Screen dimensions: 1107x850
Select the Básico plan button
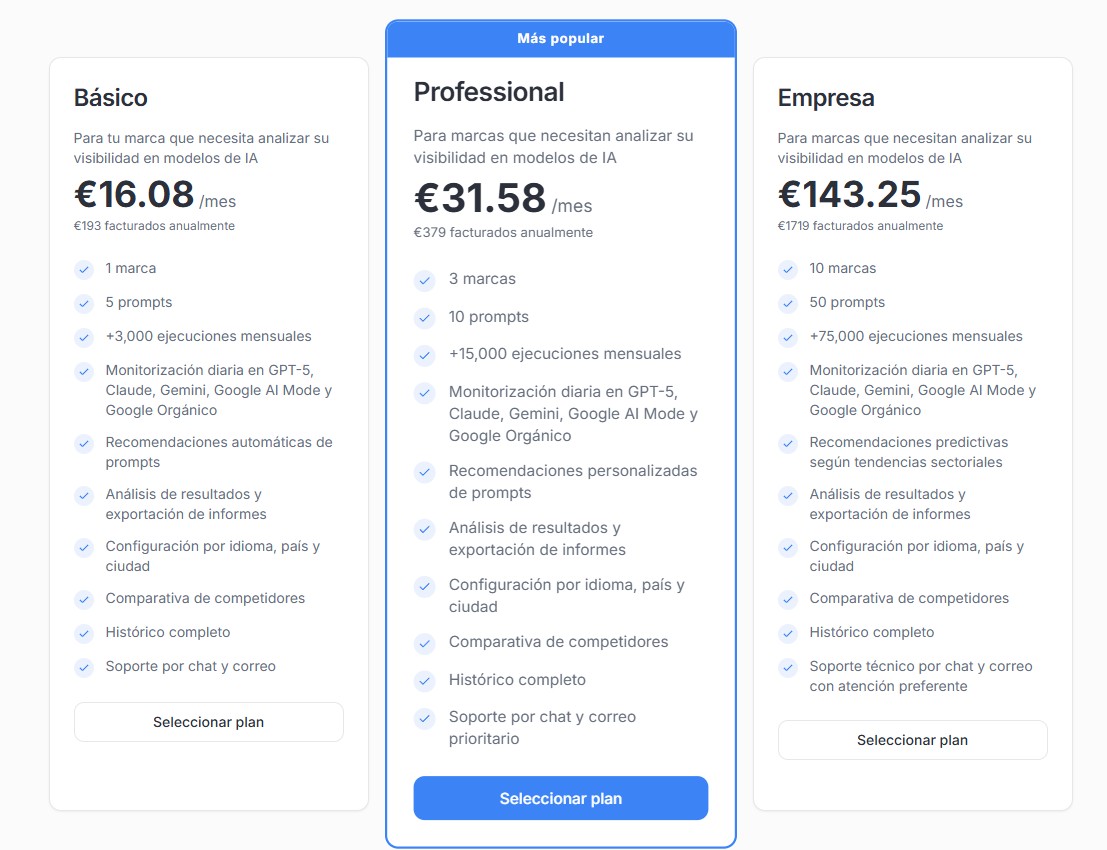pos(208,722)
